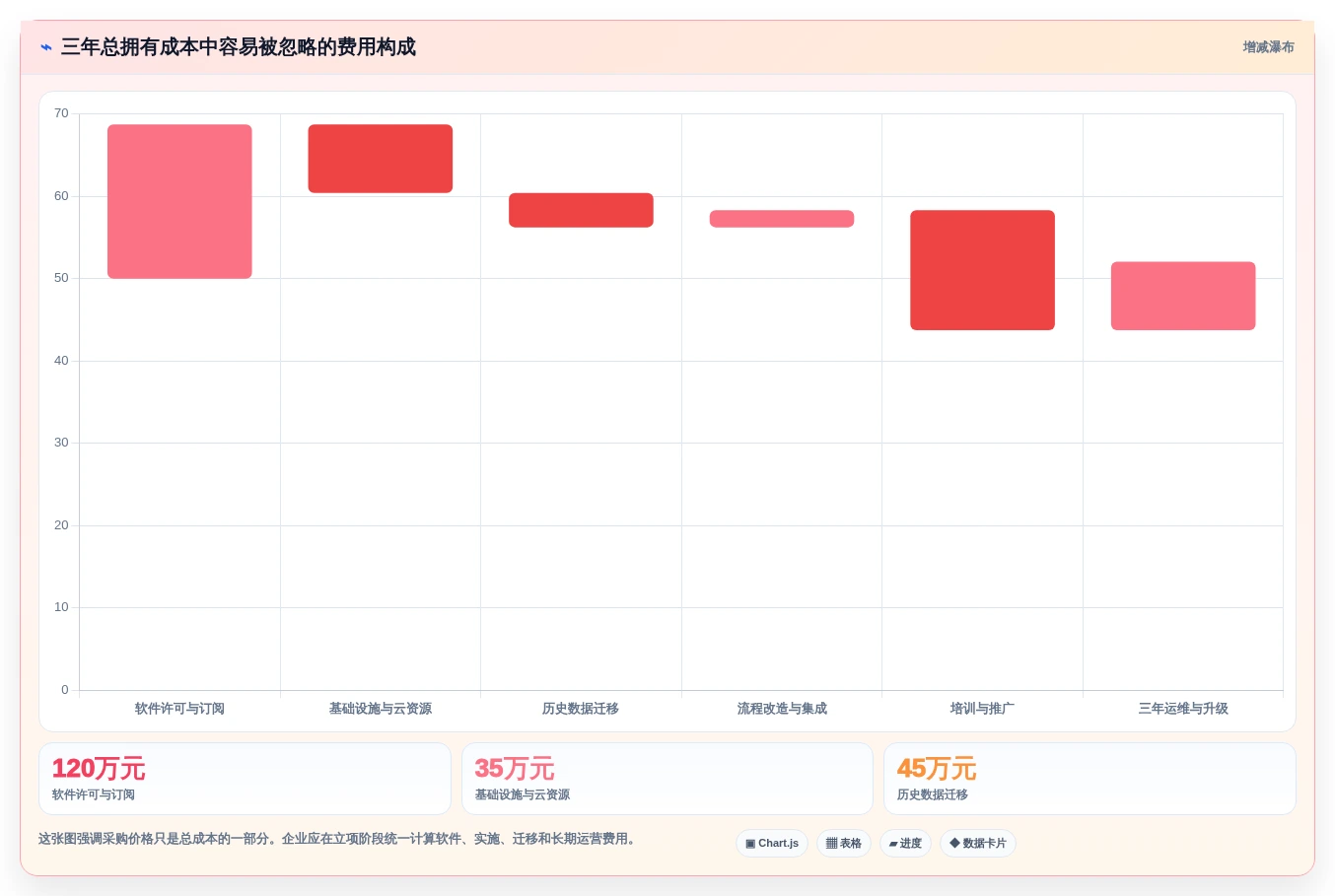Click the 基础设施与云资源 waterfall bar

381,159
